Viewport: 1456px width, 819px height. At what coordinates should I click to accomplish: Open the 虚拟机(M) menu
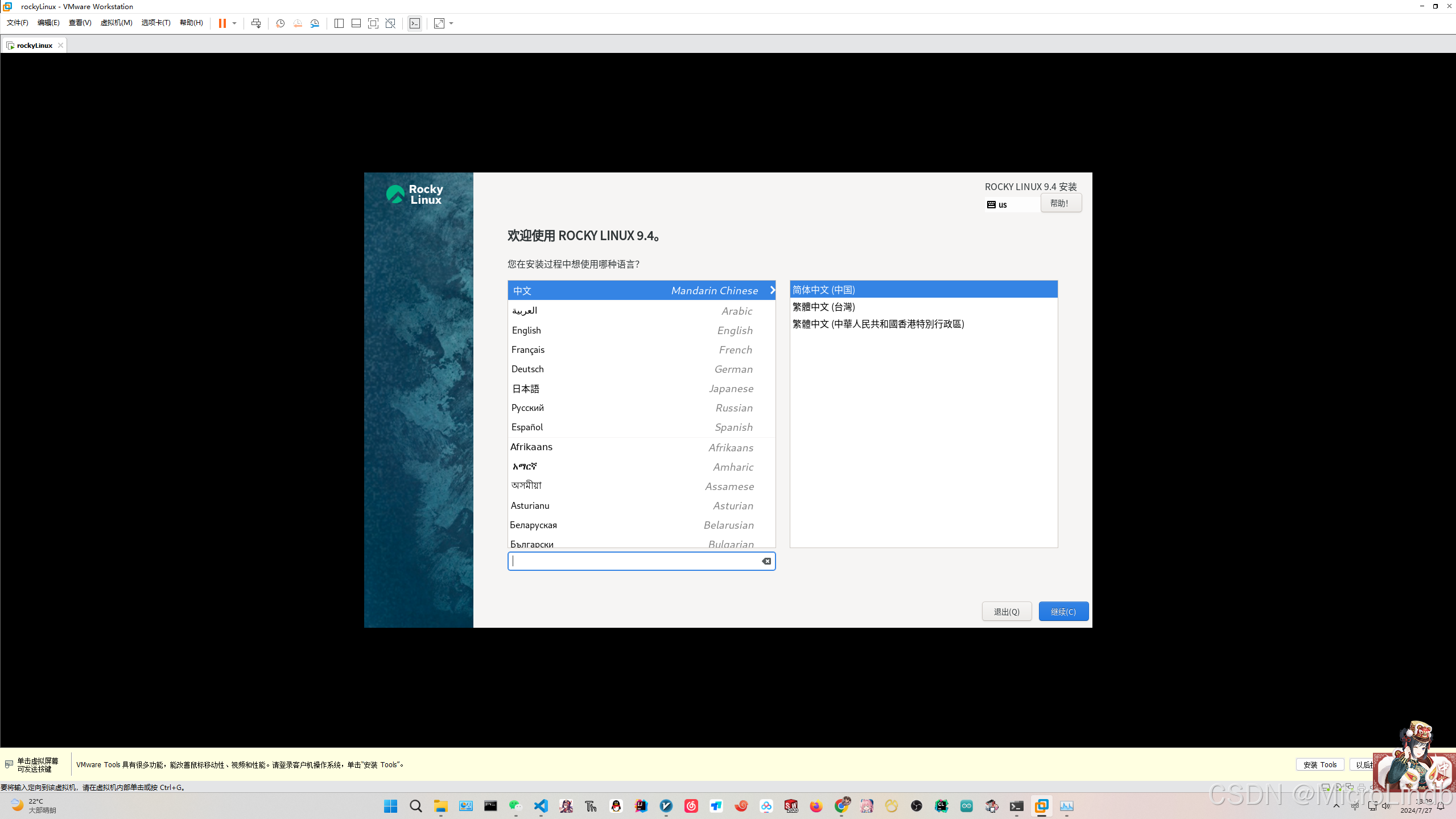click(116, 23)
